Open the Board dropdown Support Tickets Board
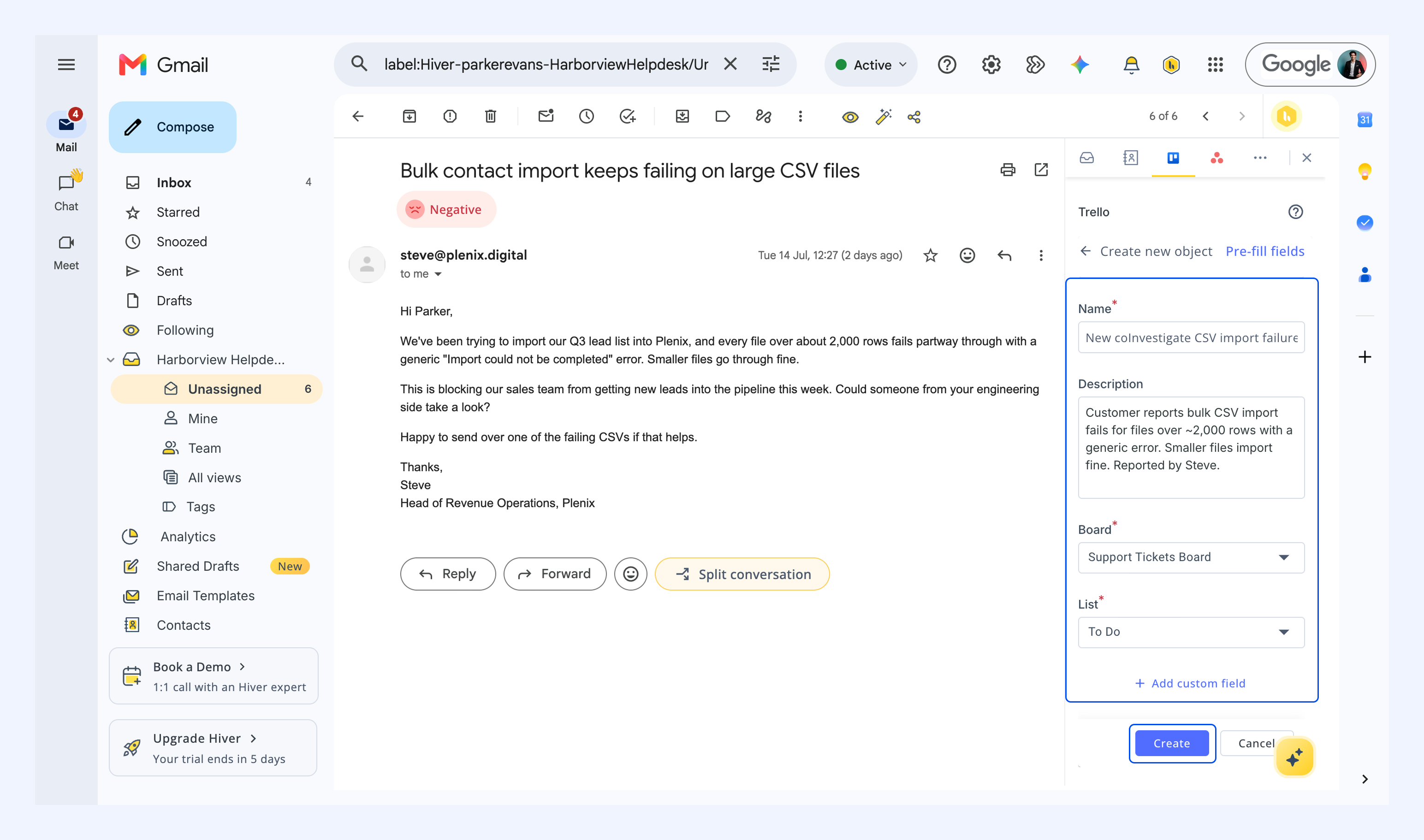 tap(1191, 557)
